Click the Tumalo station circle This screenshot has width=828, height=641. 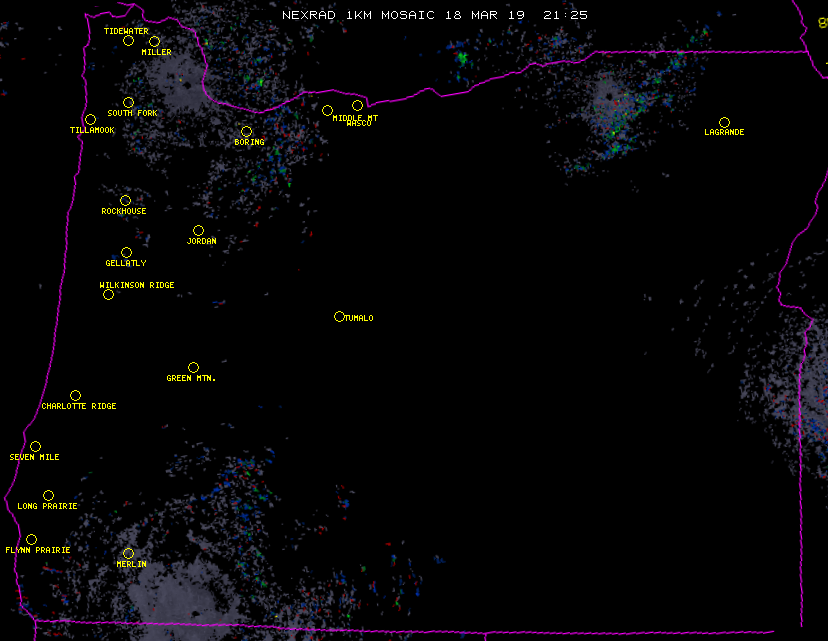point(339,317)
